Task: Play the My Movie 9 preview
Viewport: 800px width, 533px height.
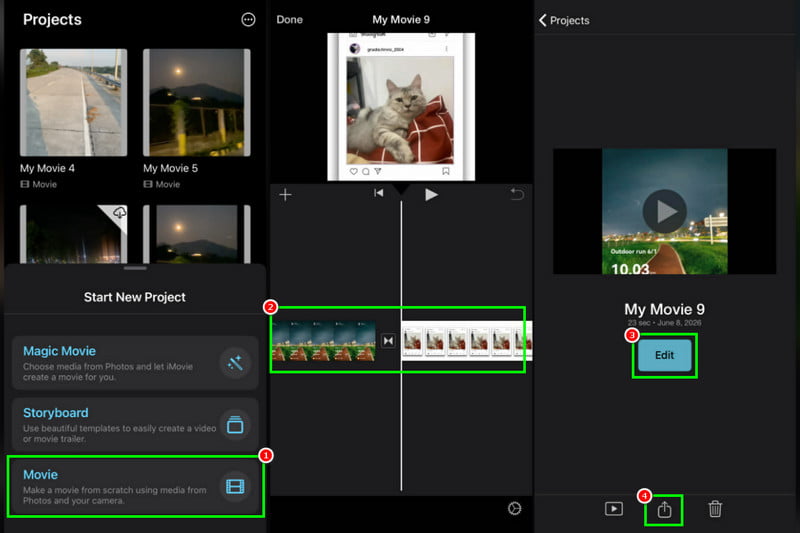Action: click(x=664, y=211)
